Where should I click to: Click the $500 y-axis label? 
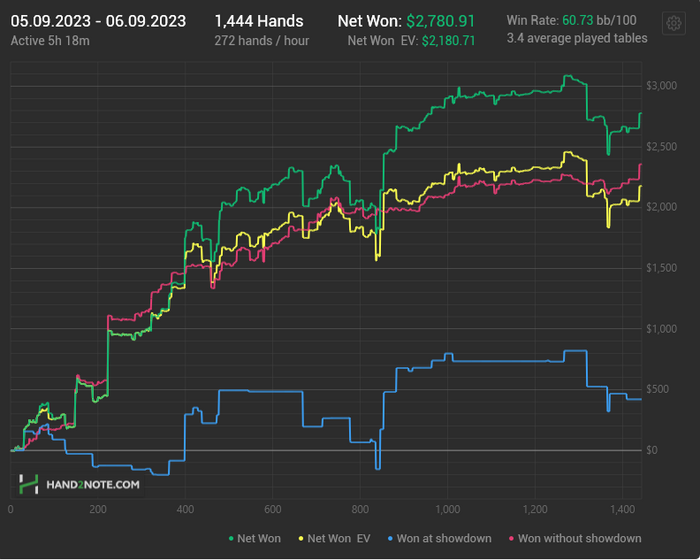coord(657,389)
